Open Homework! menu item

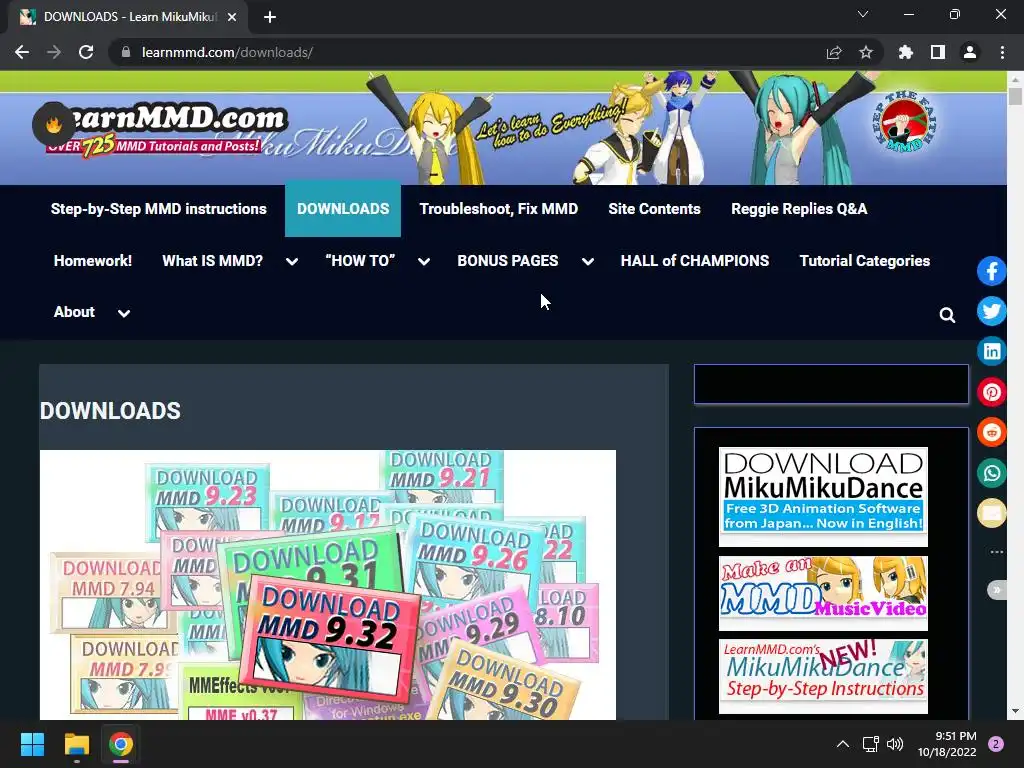(93, 261)
